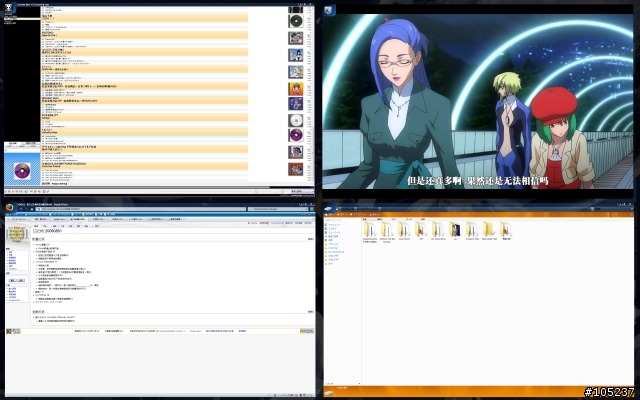Click the edit link beside the lower wiki section heading

click(x=311, y=311)
